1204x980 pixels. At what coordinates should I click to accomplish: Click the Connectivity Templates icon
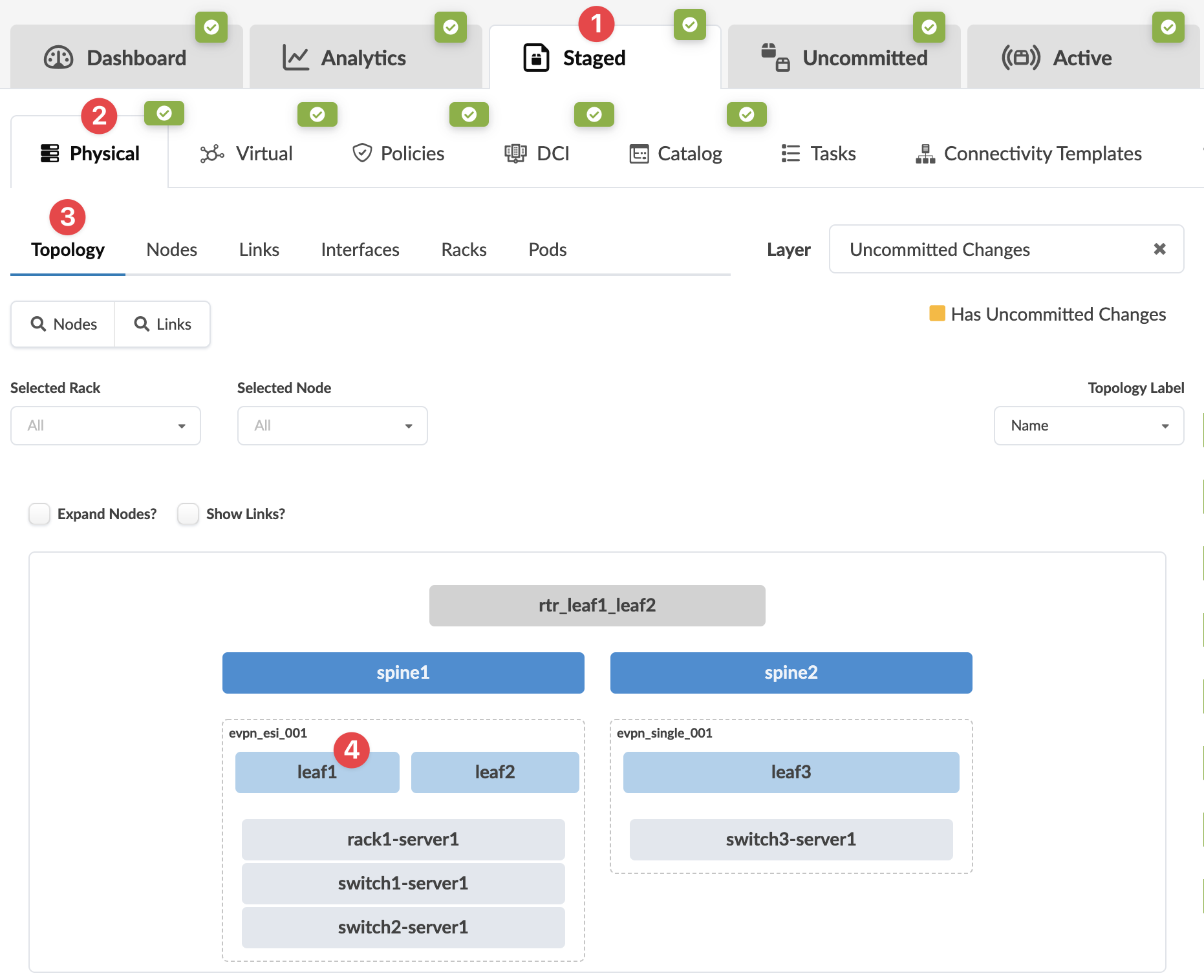click(925, 154)
